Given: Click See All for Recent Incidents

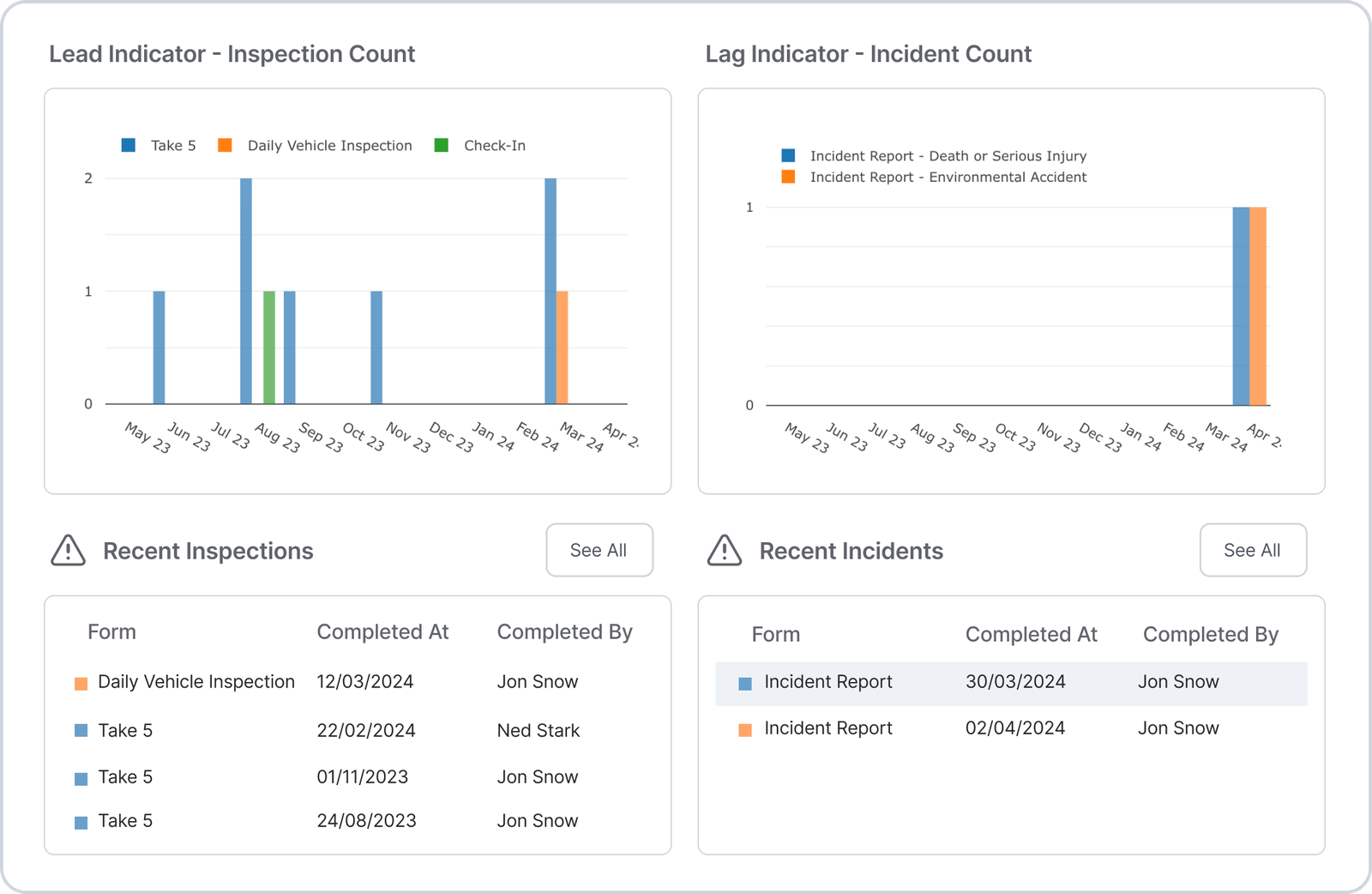Looking at the screenshot, I should tap(1253, 550).
